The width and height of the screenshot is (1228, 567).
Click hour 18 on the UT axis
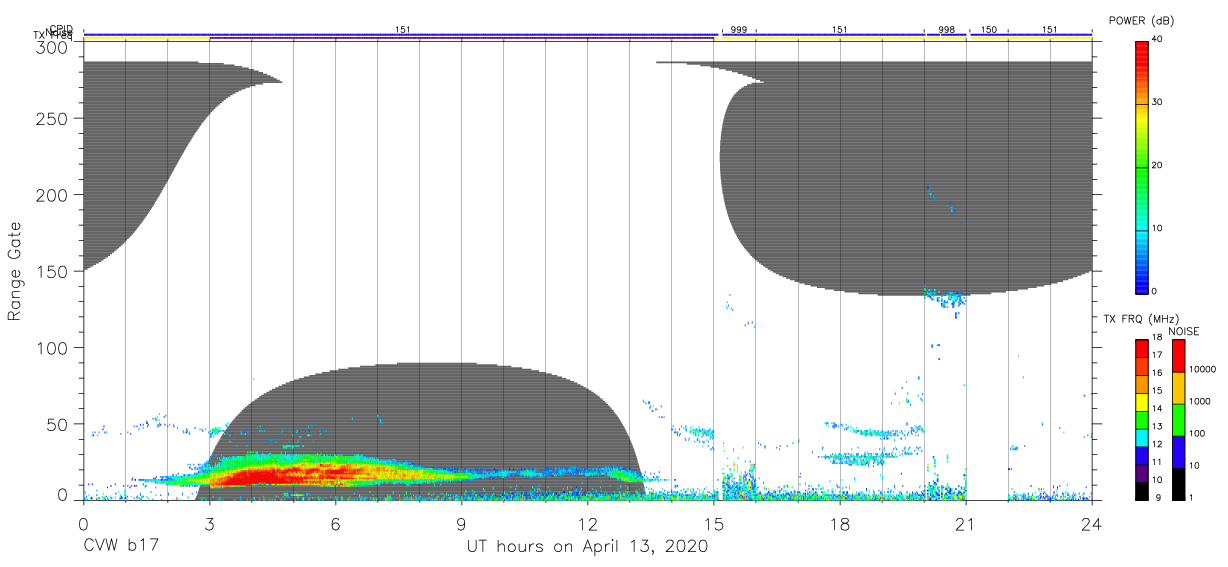840,524
